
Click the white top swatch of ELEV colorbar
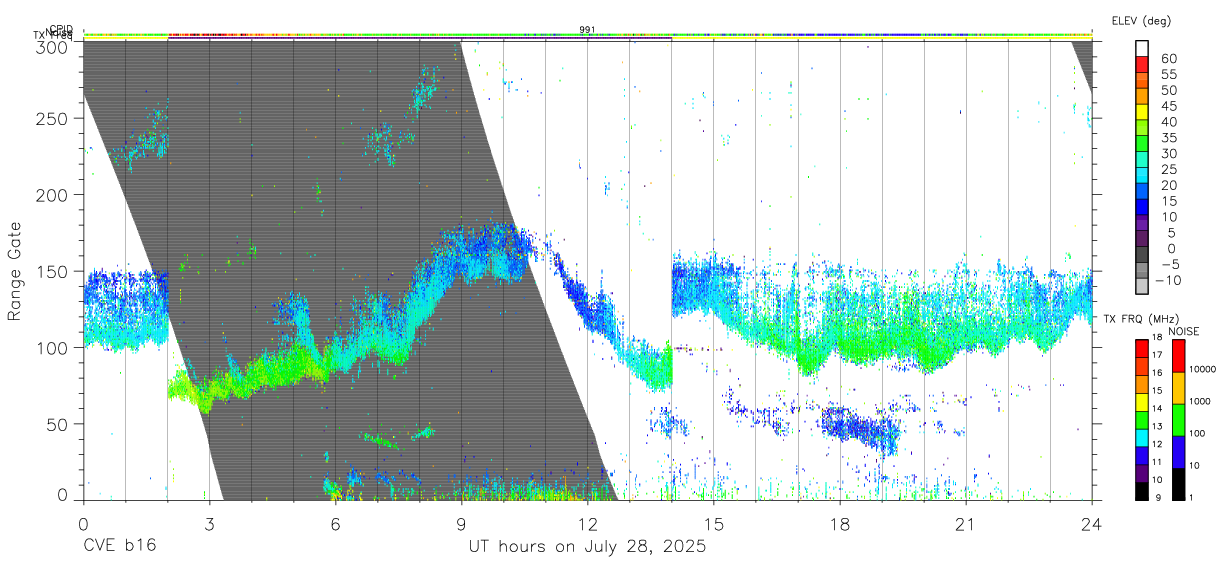pyautogui.click(x=1142, y=48)
